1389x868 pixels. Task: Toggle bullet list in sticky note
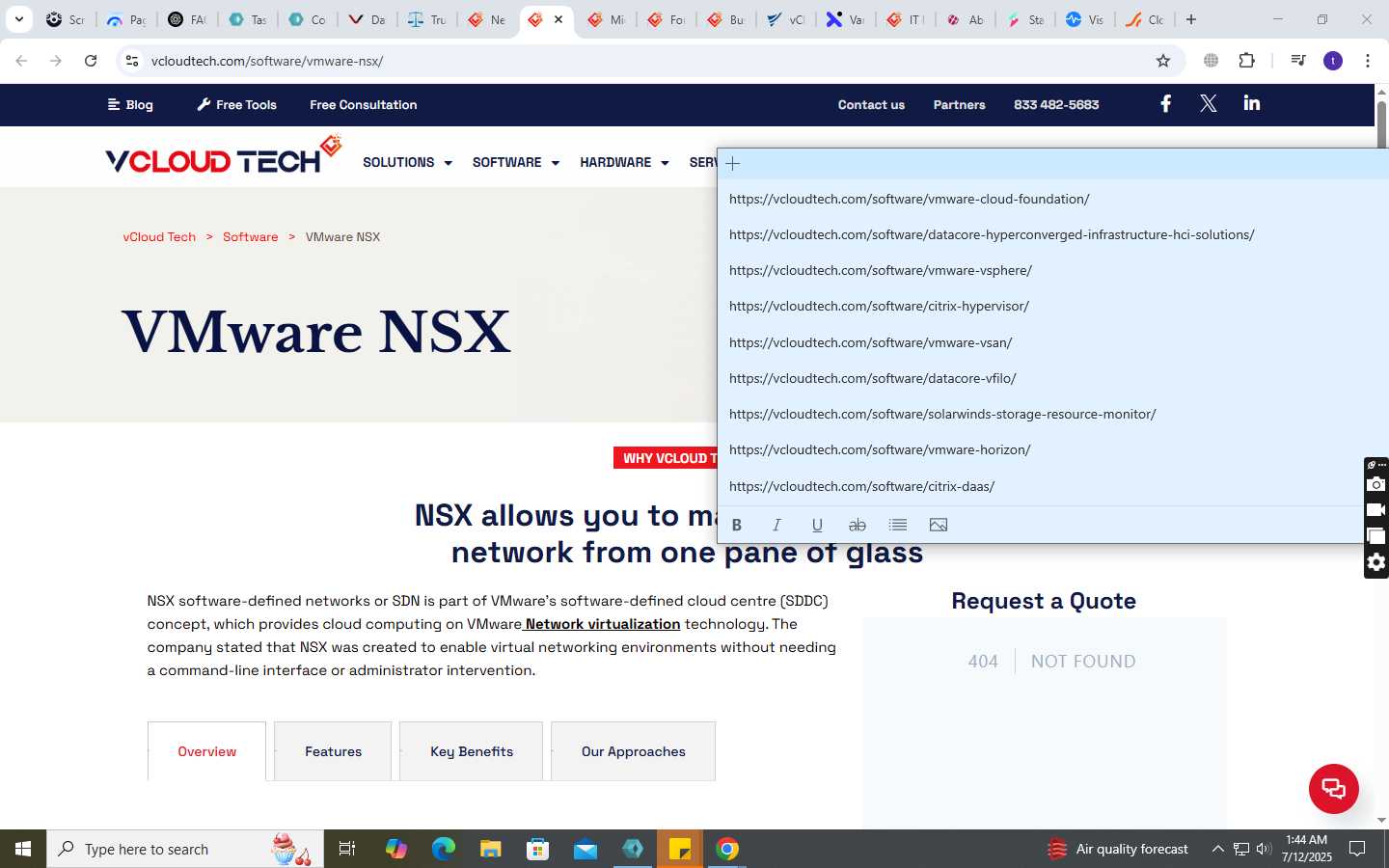coord(898,525)
